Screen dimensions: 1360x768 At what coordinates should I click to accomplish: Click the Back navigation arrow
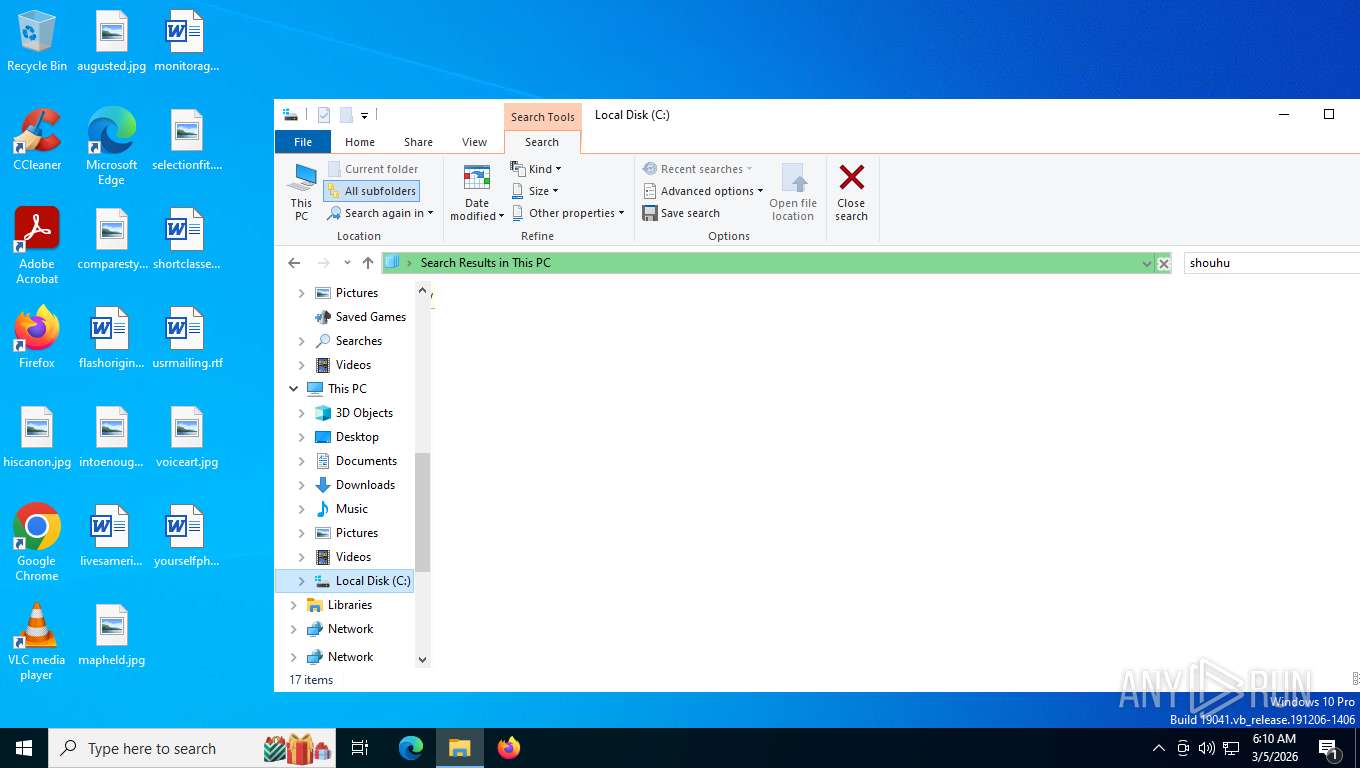(294, 263)
